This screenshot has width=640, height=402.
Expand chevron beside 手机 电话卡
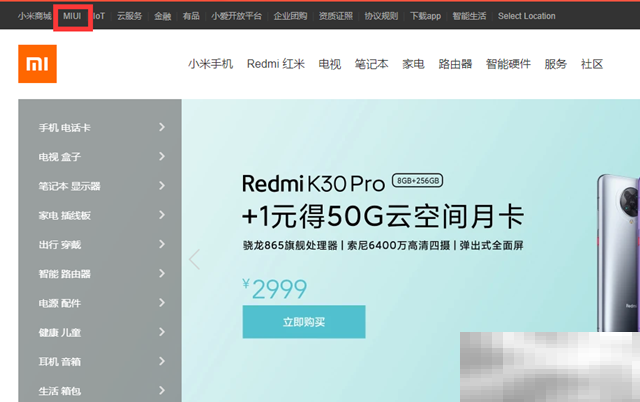coord(162,127)
